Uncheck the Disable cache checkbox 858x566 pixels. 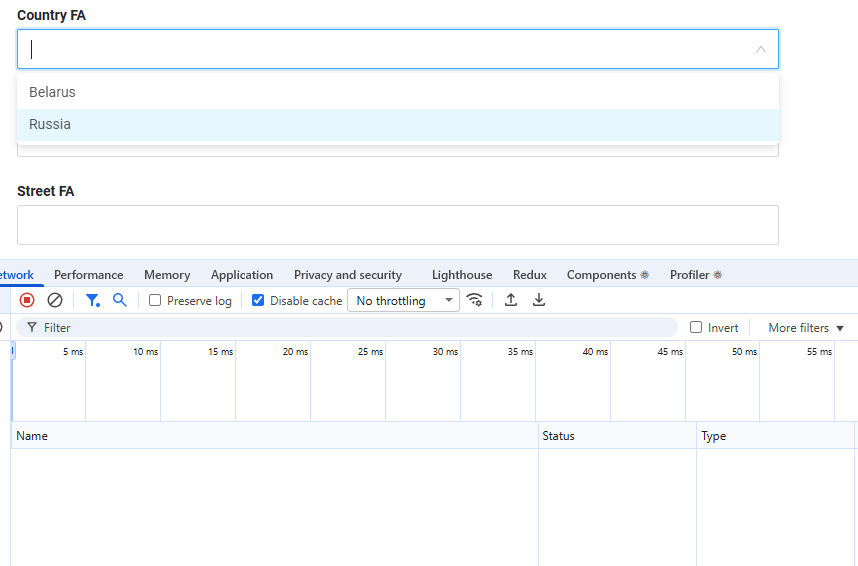click(258, 300)
